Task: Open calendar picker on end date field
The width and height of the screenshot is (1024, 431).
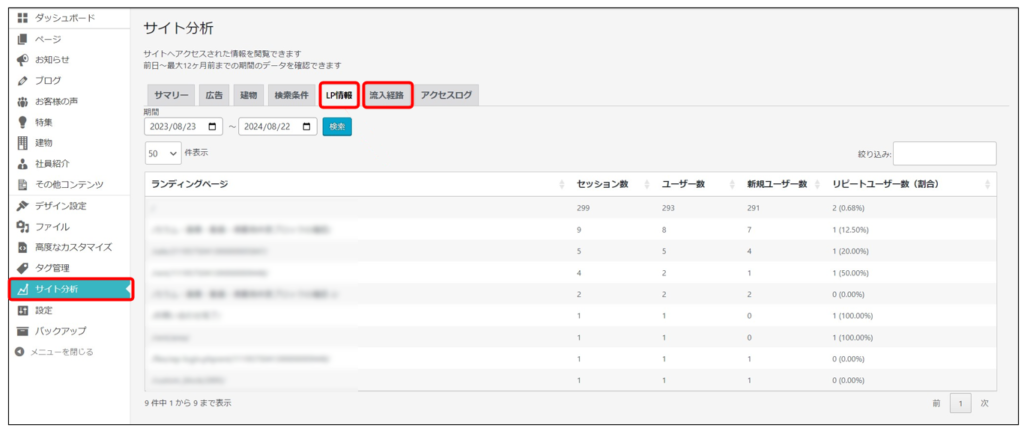Action: coord(305,127)
